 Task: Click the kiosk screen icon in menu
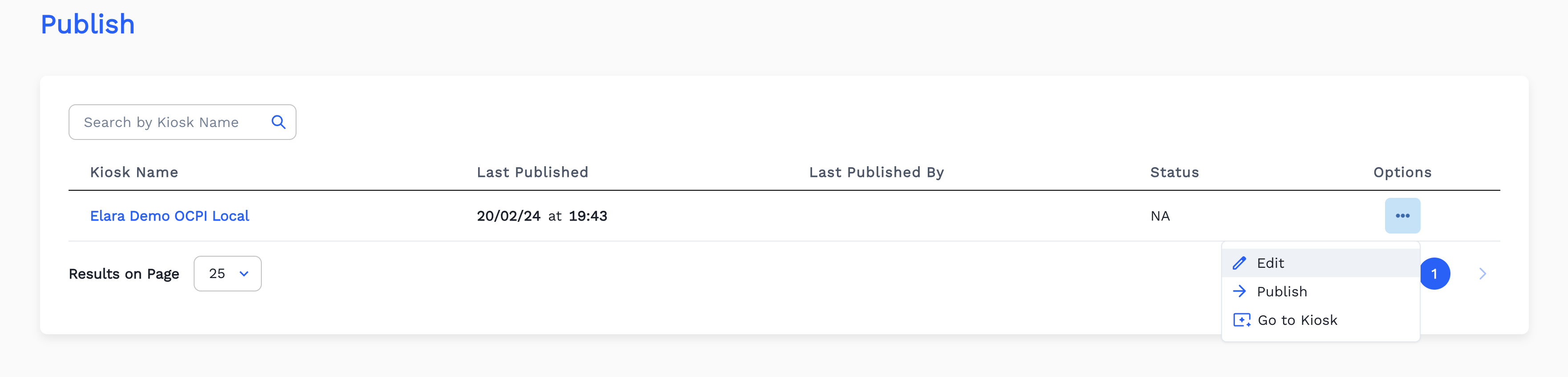(1241, 320)
